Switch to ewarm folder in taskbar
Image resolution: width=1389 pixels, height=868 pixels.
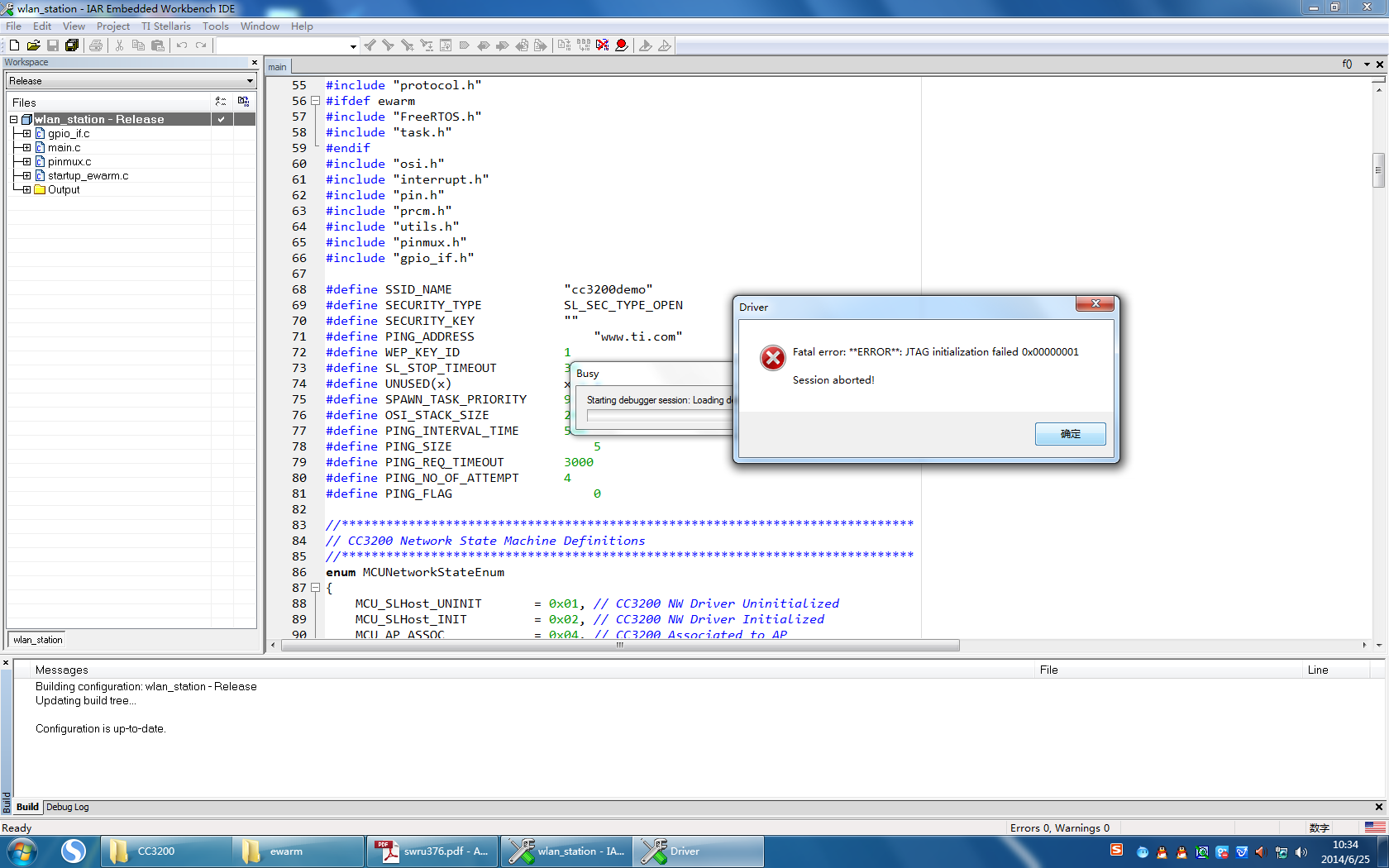click(x=298, y=851)
